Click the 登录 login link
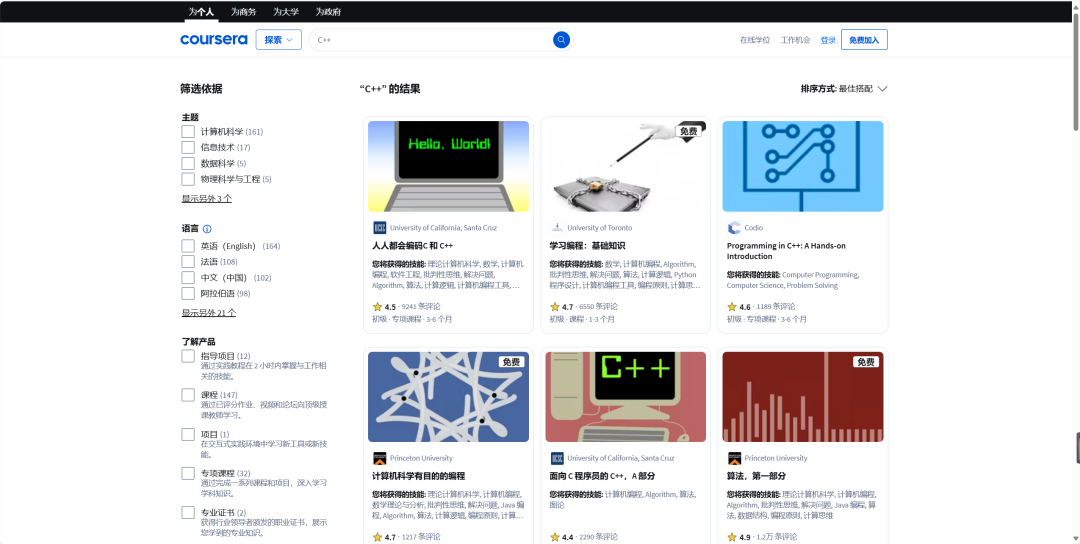Image resolution: width=1080 pixels, height=544 pixels. coord(828,40)
